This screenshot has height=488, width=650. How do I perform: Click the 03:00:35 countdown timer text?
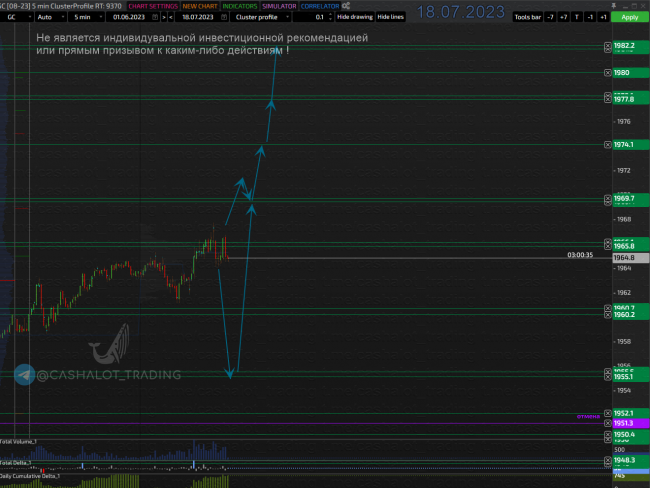click(x=580, y=255)
